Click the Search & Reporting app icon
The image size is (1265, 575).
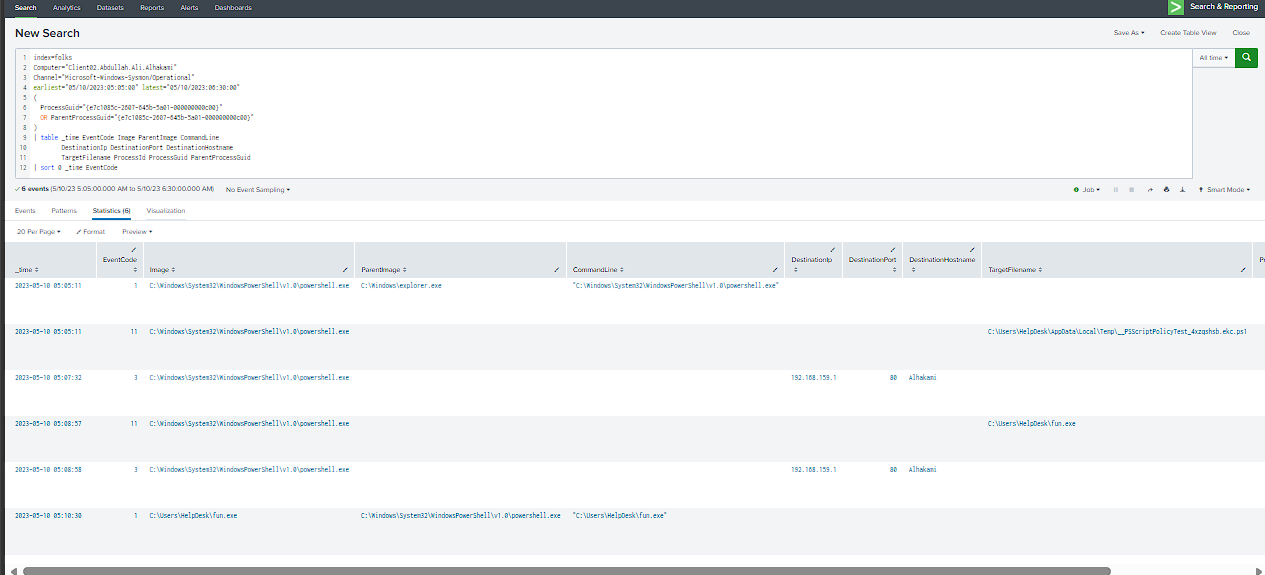[x=1176, y=7]
